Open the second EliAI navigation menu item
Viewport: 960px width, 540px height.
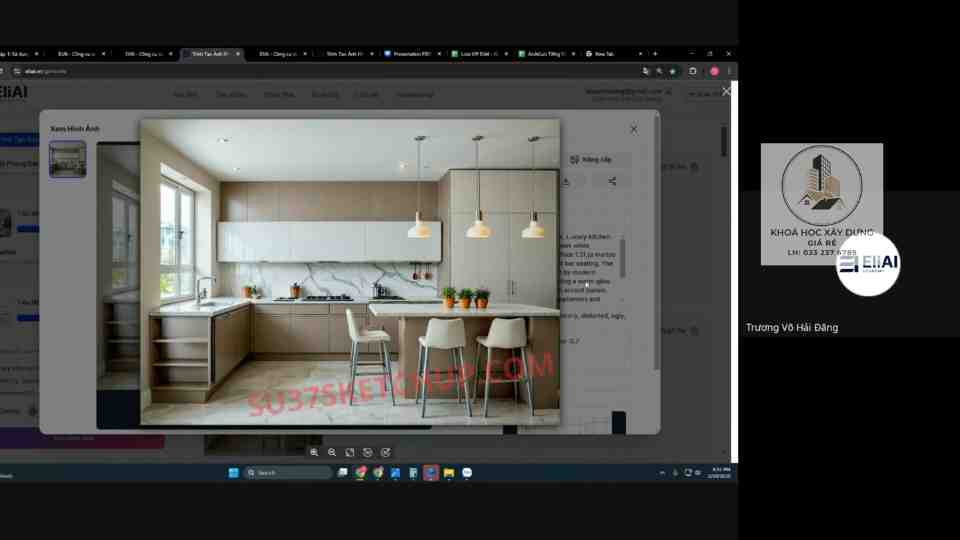[230, 95]
